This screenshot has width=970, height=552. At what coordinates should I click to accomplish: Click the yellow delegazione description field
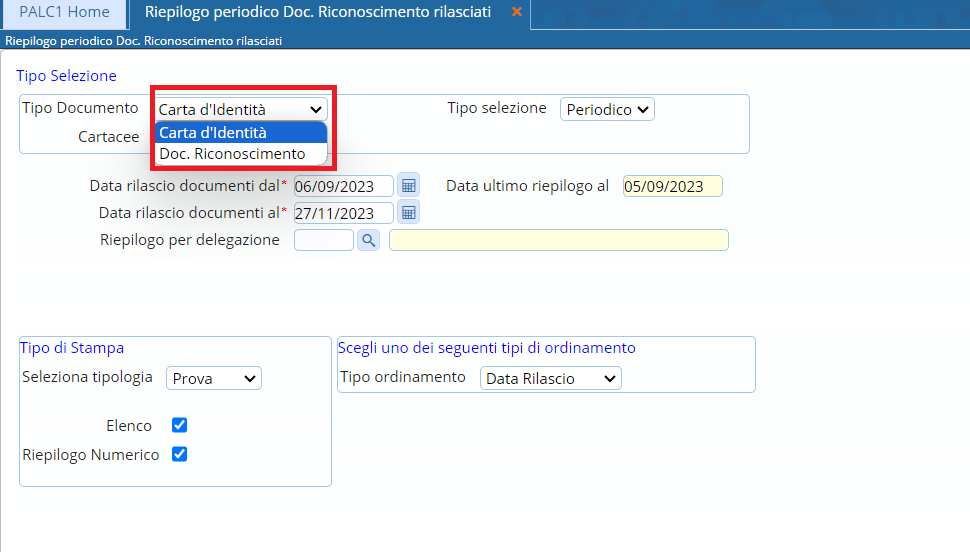tap(558, 240)
